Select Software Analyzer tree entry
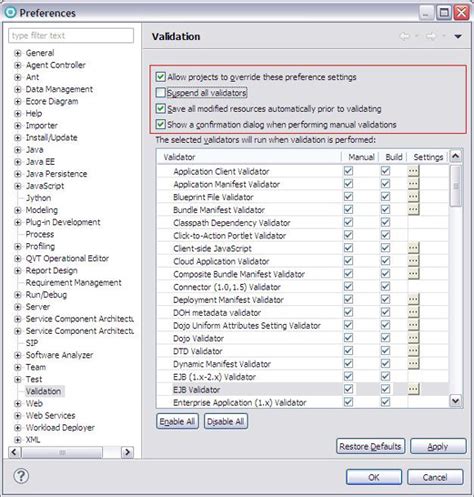Viewport: 474px width, 497px height. click(59, 355)
